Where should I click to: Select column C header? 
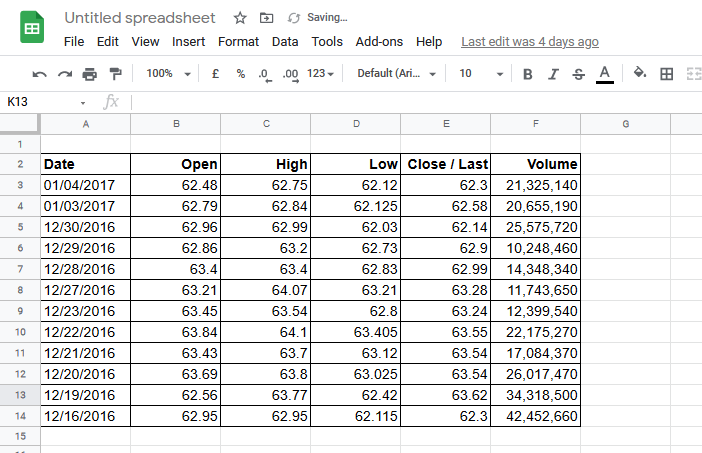pyautogui.click(x=266, y=124)
